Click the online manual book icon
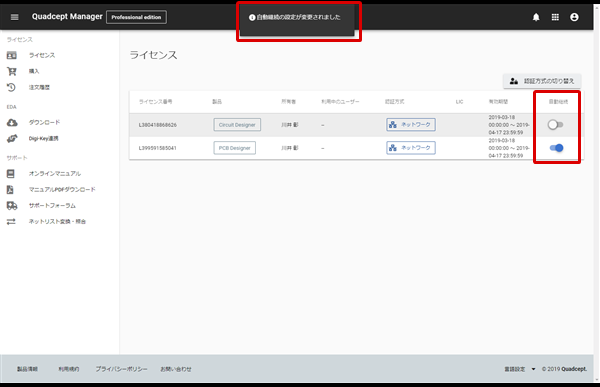The image size is (600, 387). coord(11,173)
